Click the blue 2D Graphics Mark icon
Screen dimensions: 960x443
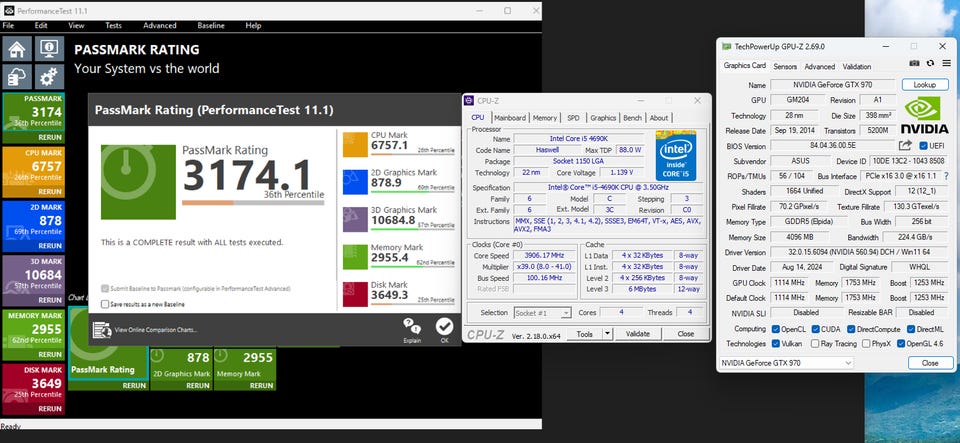click(355, 182)
